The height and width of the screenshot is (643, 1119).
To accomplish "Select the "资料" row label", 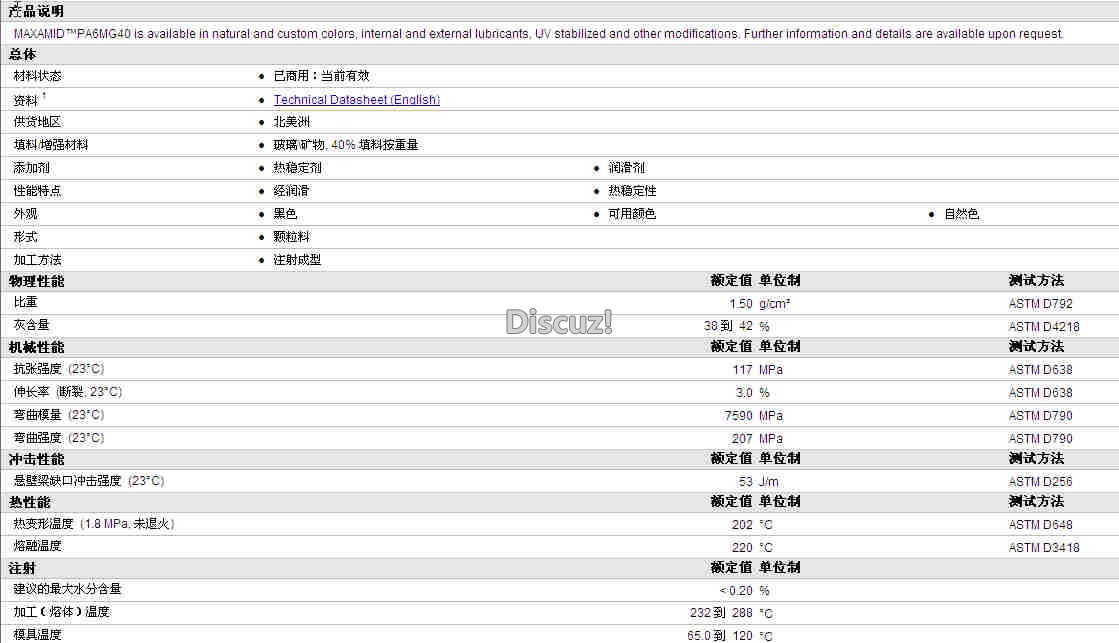I will tap(25, 101).
